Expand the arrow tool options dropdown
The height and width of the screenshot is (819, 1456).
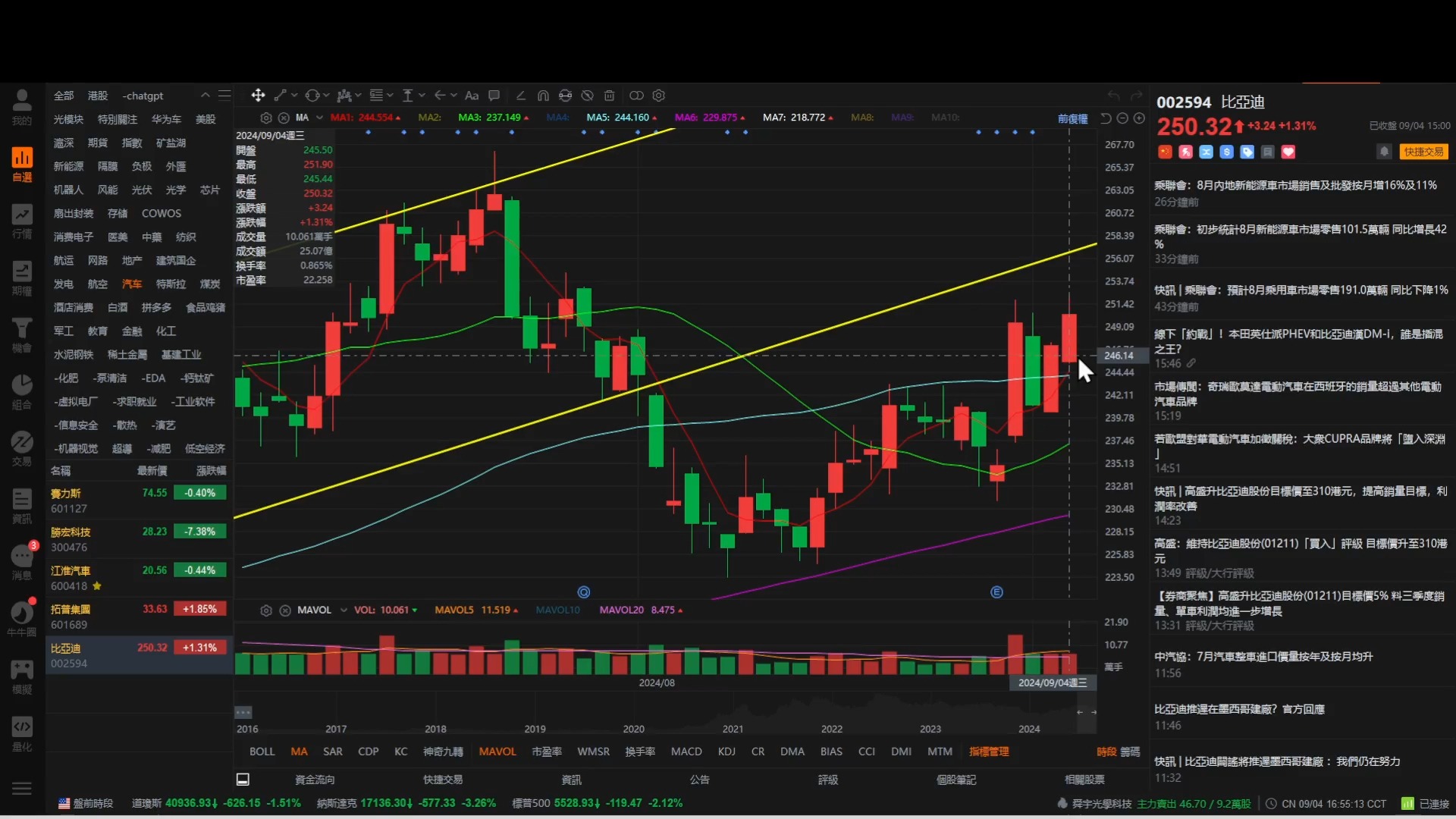(x=453, y=96)
